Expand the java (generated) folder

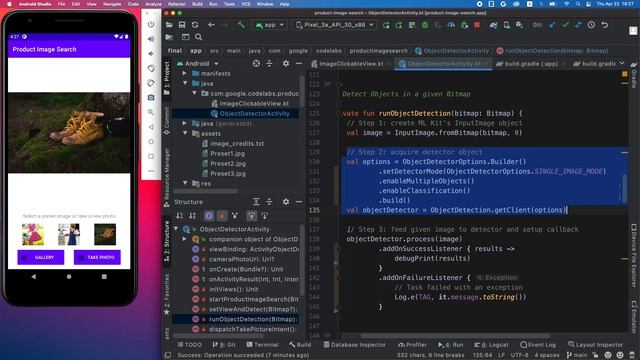185,123
